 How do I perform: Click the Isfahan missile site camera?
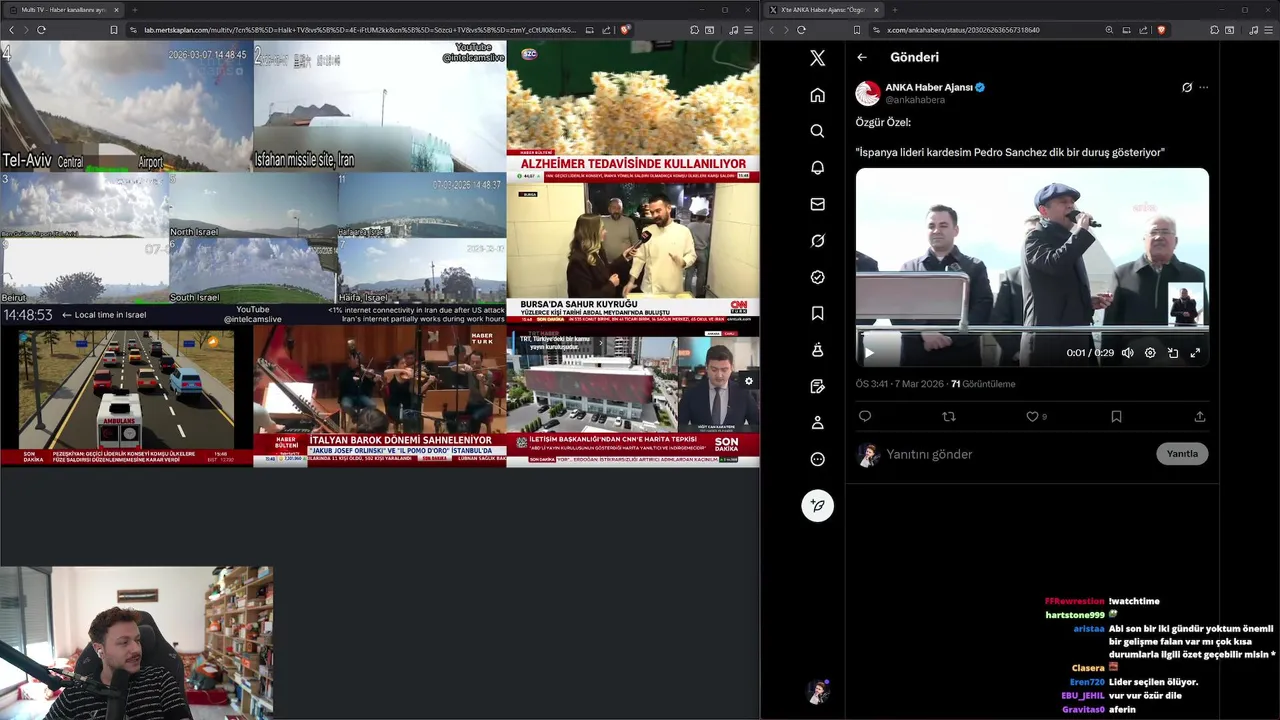[380, 106]
